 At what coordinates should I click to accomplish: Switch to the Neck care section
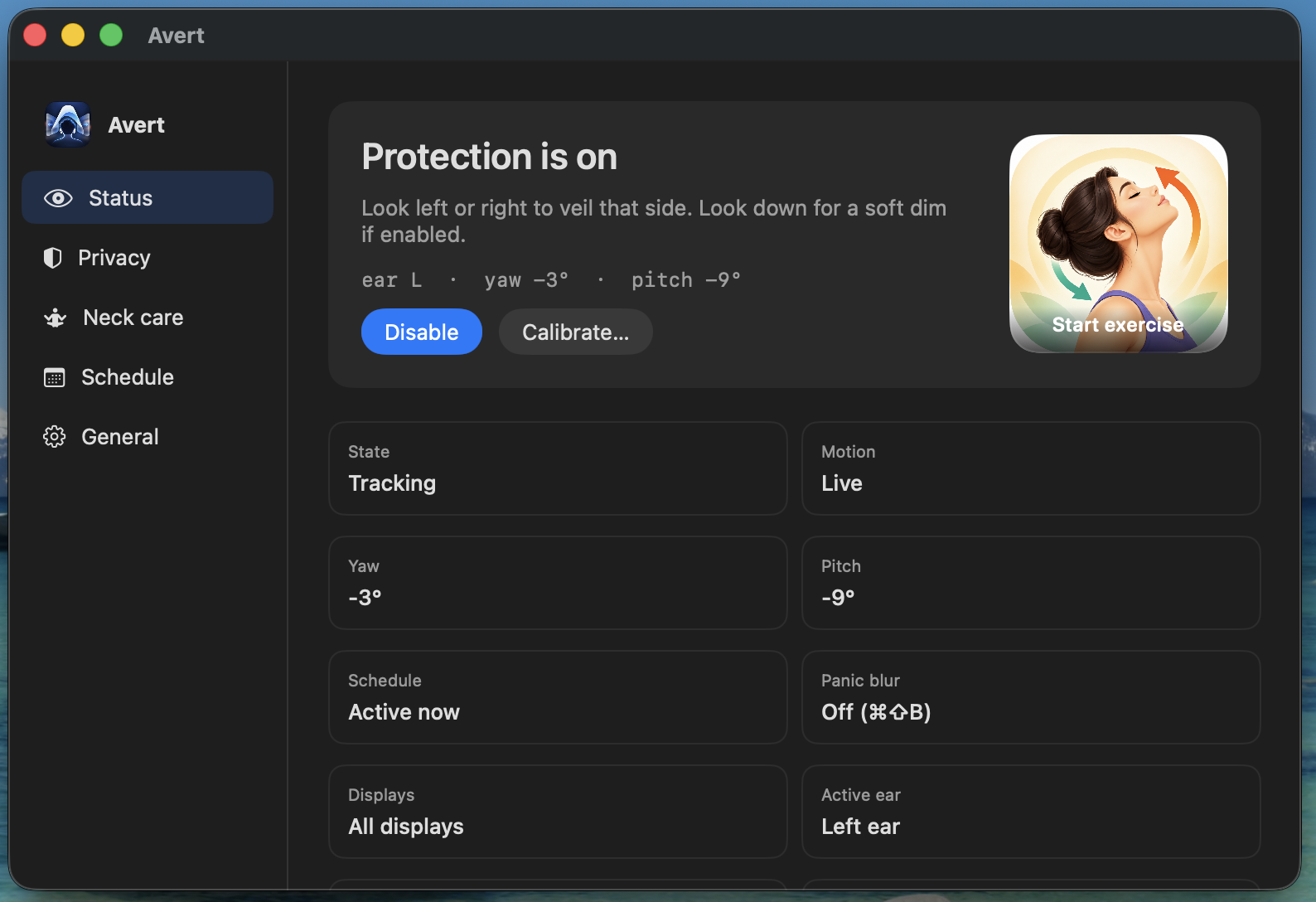[133, 318]
